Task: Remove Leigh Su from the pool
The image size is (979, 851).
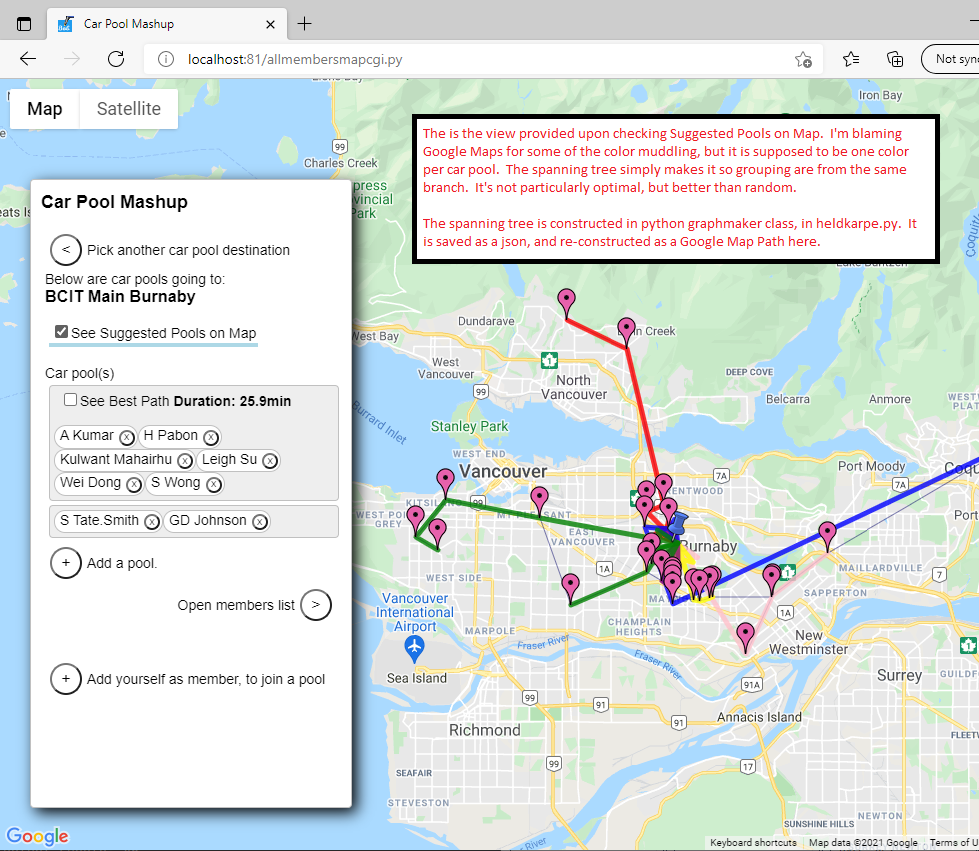Action: click(x=270, y=461)
